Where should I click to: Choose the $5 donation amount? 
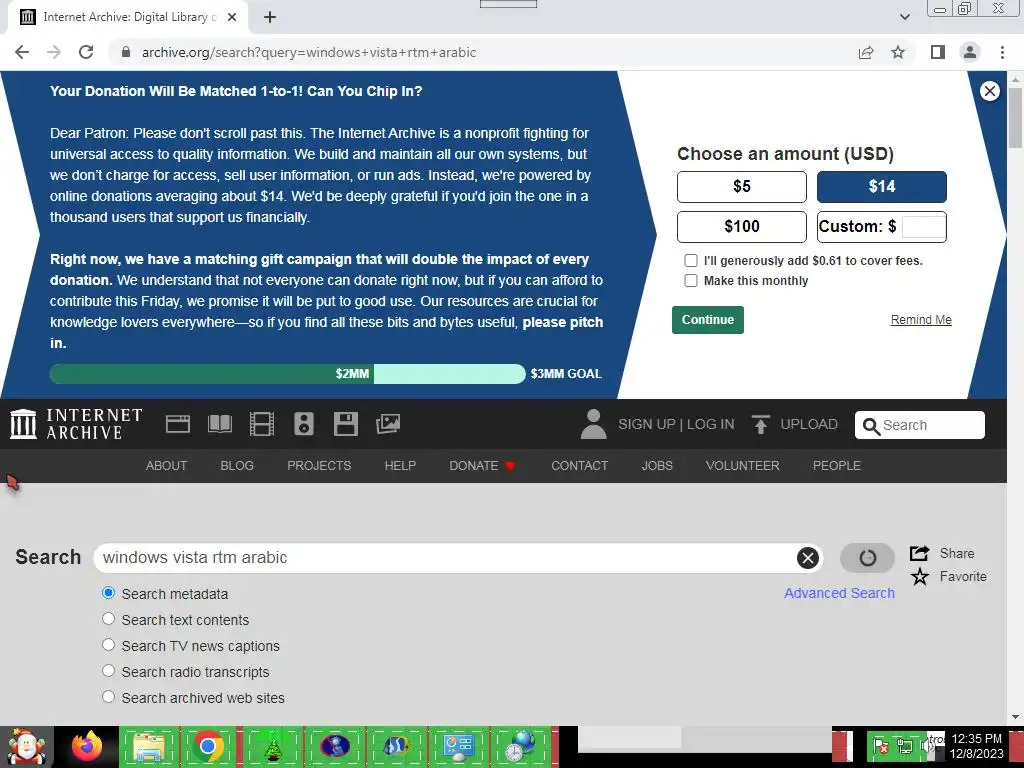[x=741, y=187]
